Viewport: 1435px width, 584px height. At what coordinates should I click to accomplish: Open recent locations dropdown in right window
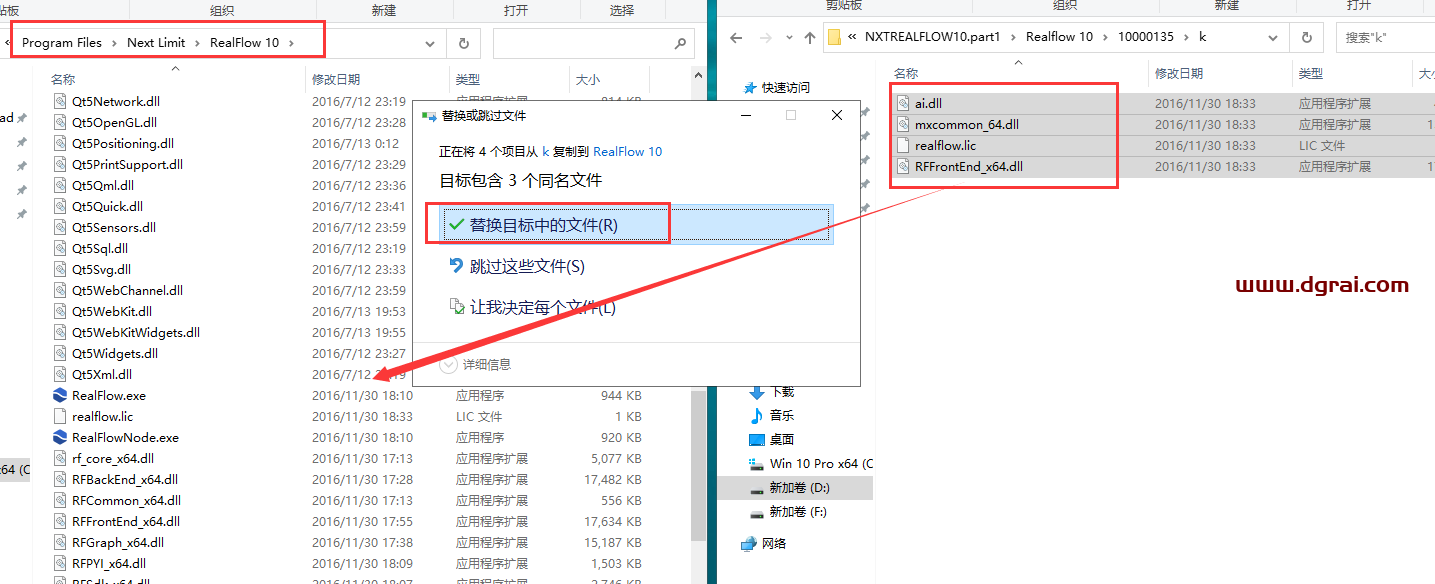click(x=788, y=38)
